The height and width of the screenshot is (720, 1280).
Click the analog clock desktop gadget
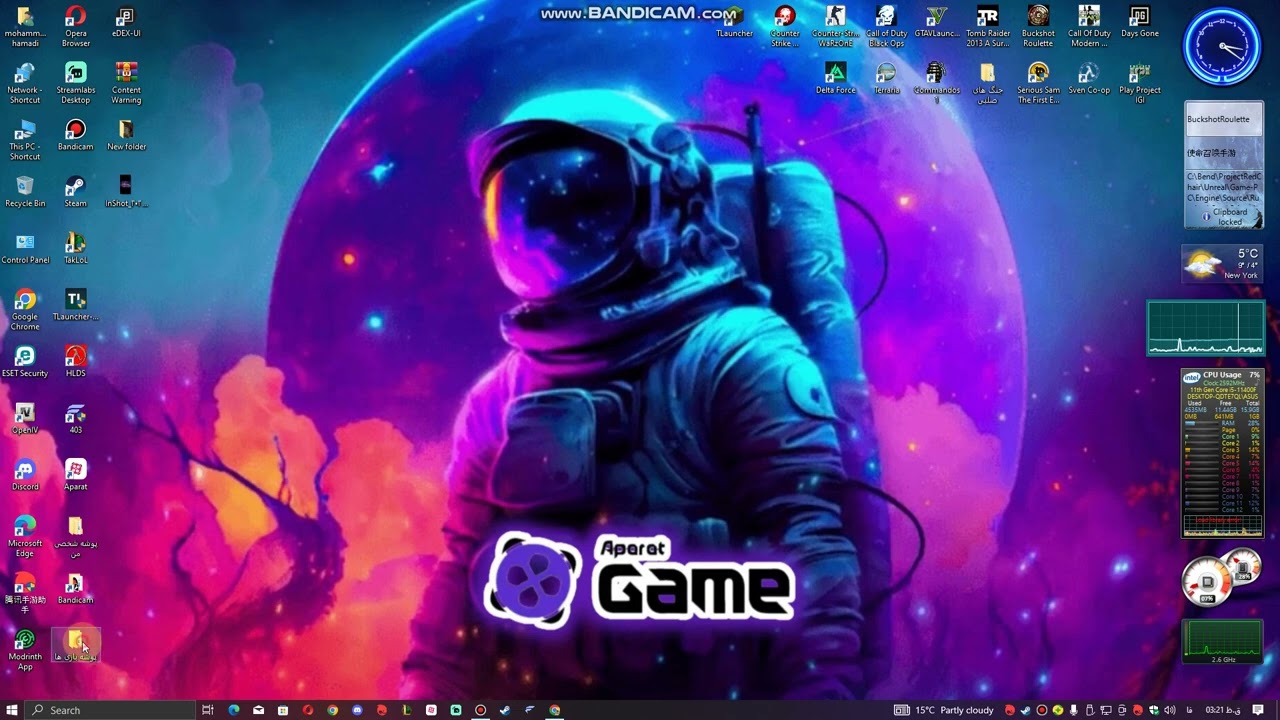1222,48
